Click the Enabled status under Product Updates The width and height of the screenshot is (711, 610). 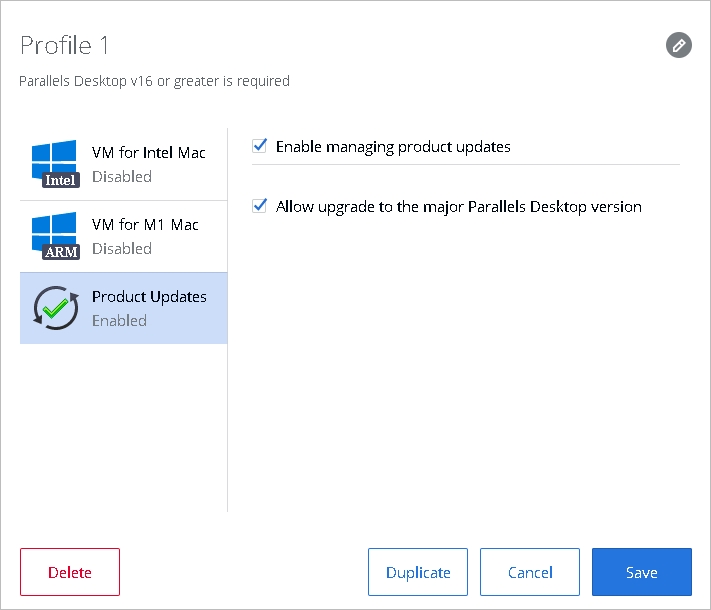[x=119, y=321]
